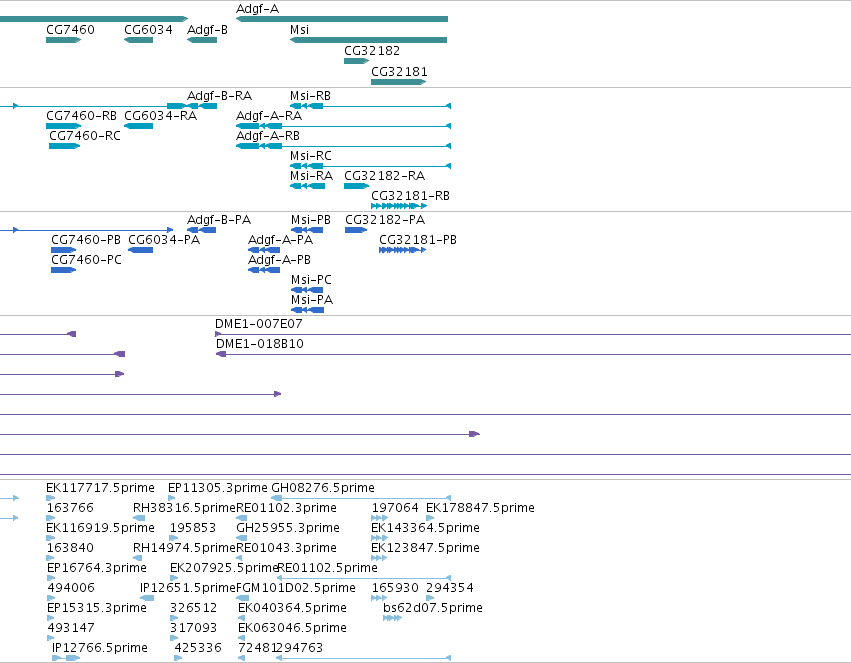Select the Msi gene bar
This screenshot has height=663, width=851.
pos(369,40)
